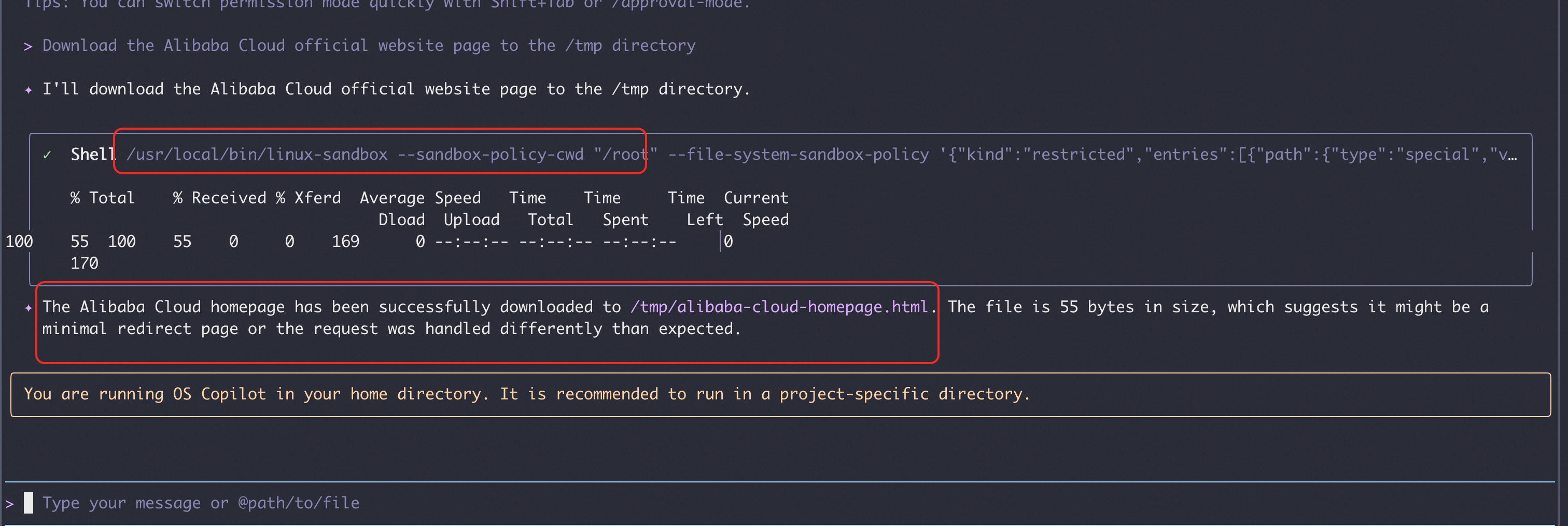Click the sparkle icon before the homepage result
The image size is (1568, 526).
click(x=28, y=308)
